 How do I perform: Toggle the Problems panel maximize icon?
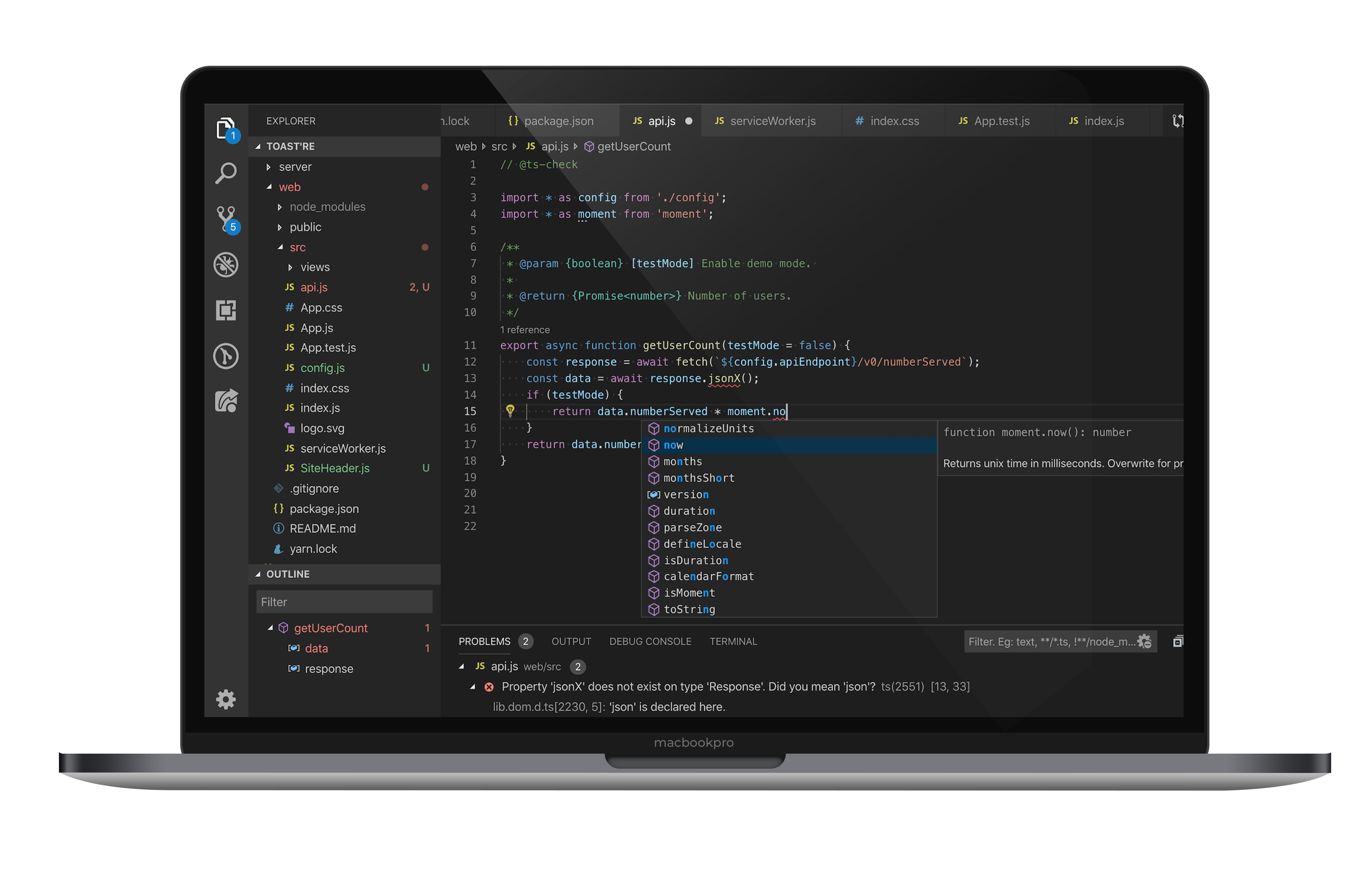(1178, 641)
